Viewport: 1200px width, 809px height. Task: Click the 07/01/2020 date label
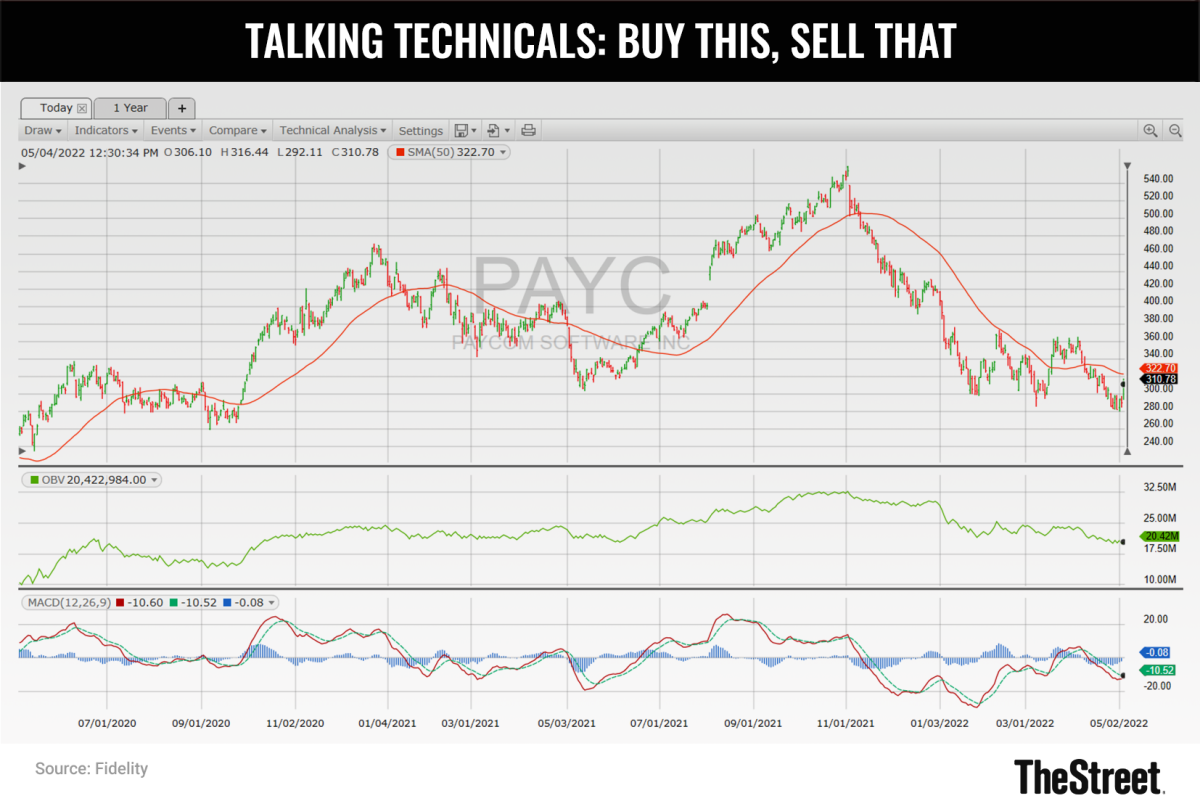click(x=107, y=722)
